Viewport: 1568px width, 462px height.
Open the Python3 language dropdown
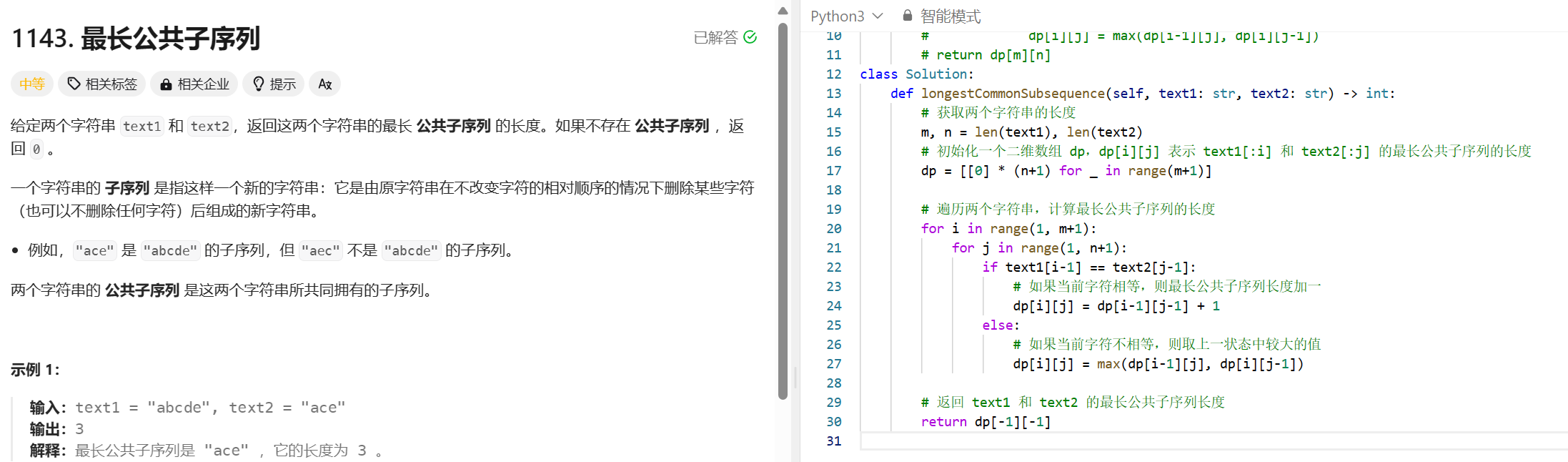pyautogui.click(x=838, y=16)
